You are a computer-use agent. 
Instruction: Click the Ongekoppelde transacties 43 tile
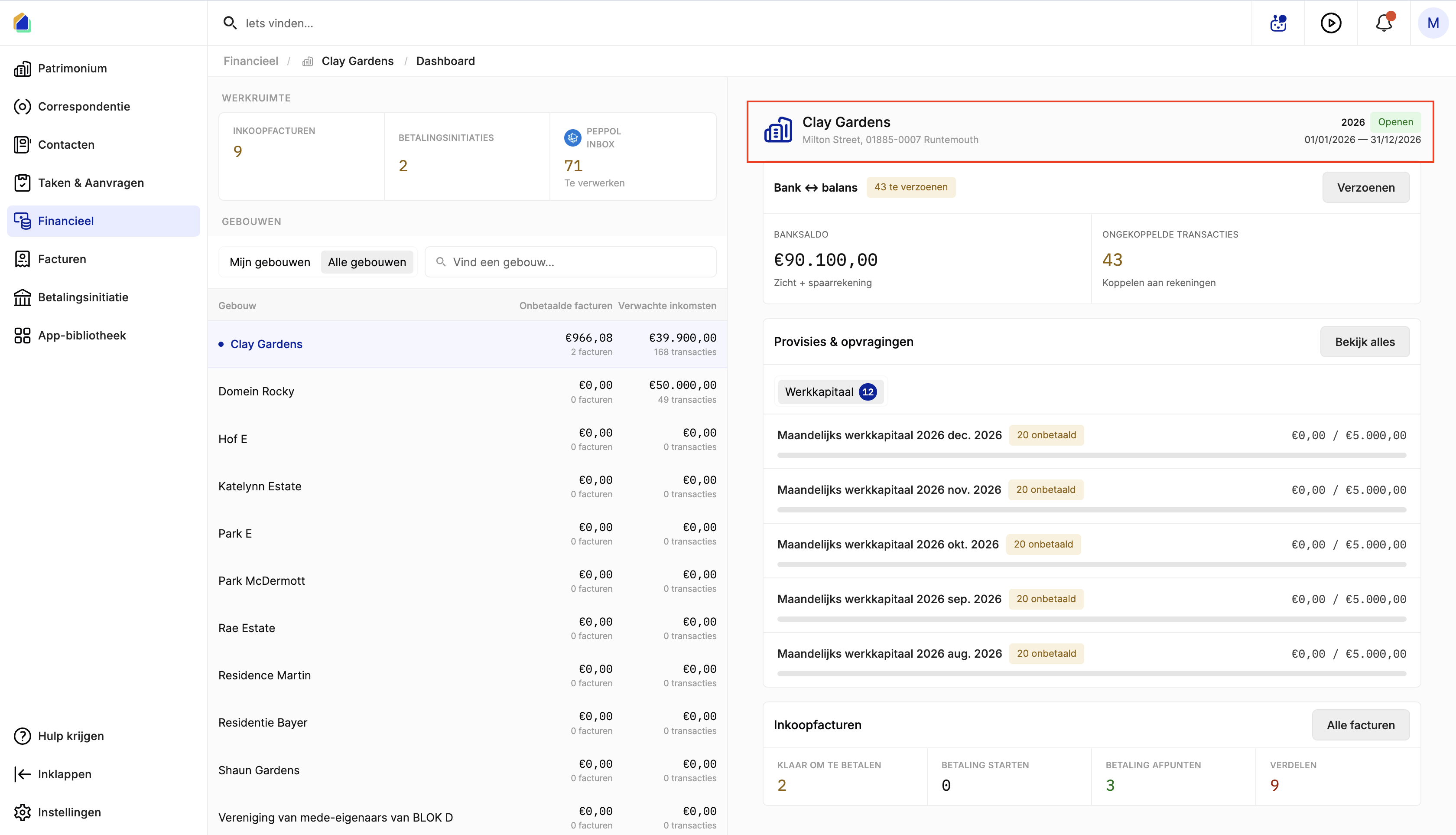pyautogui.click(x=1256, y=259)
